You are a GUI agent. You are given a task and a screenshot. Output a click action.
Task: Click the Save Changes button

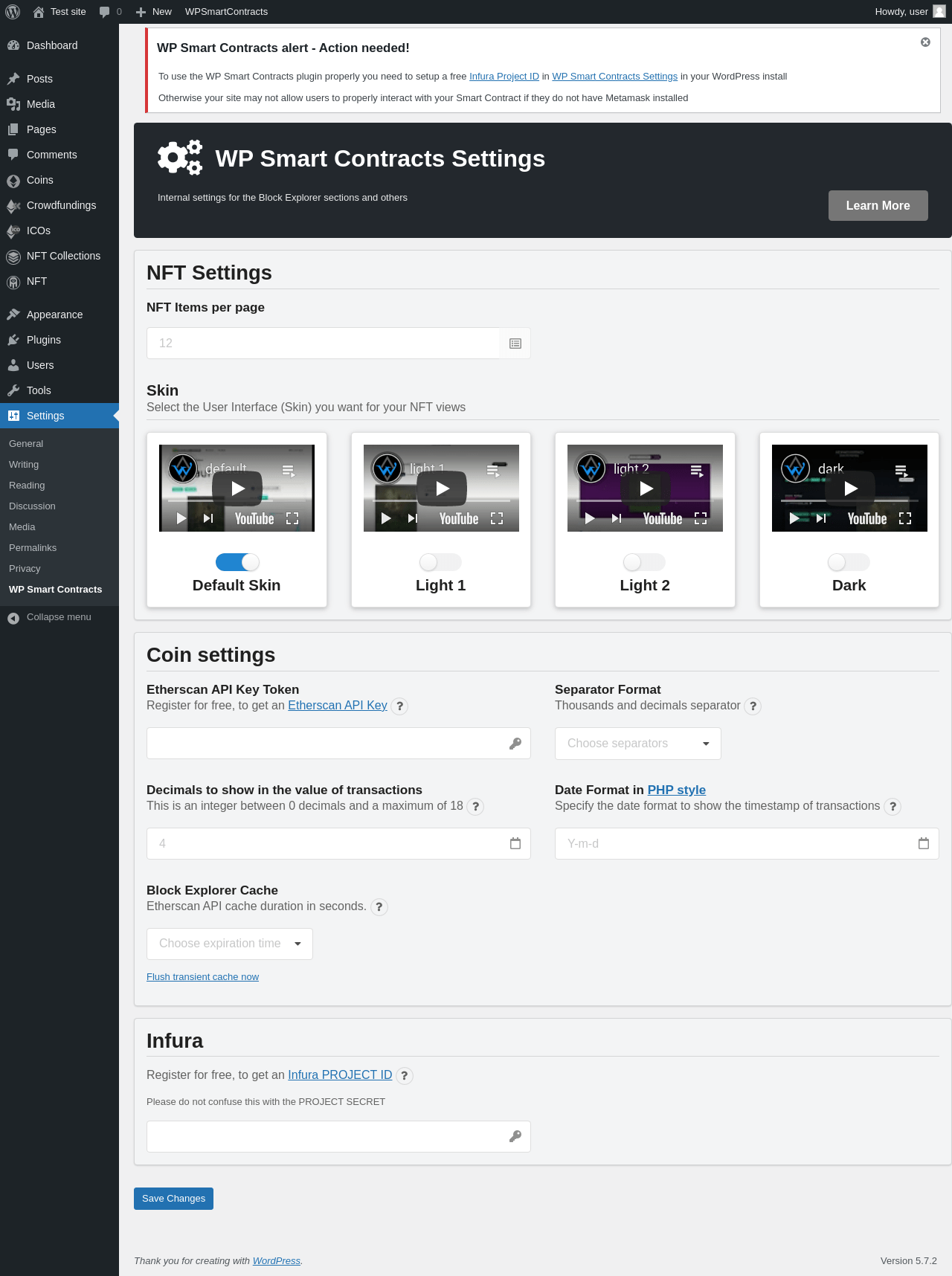click(173, 1199)
